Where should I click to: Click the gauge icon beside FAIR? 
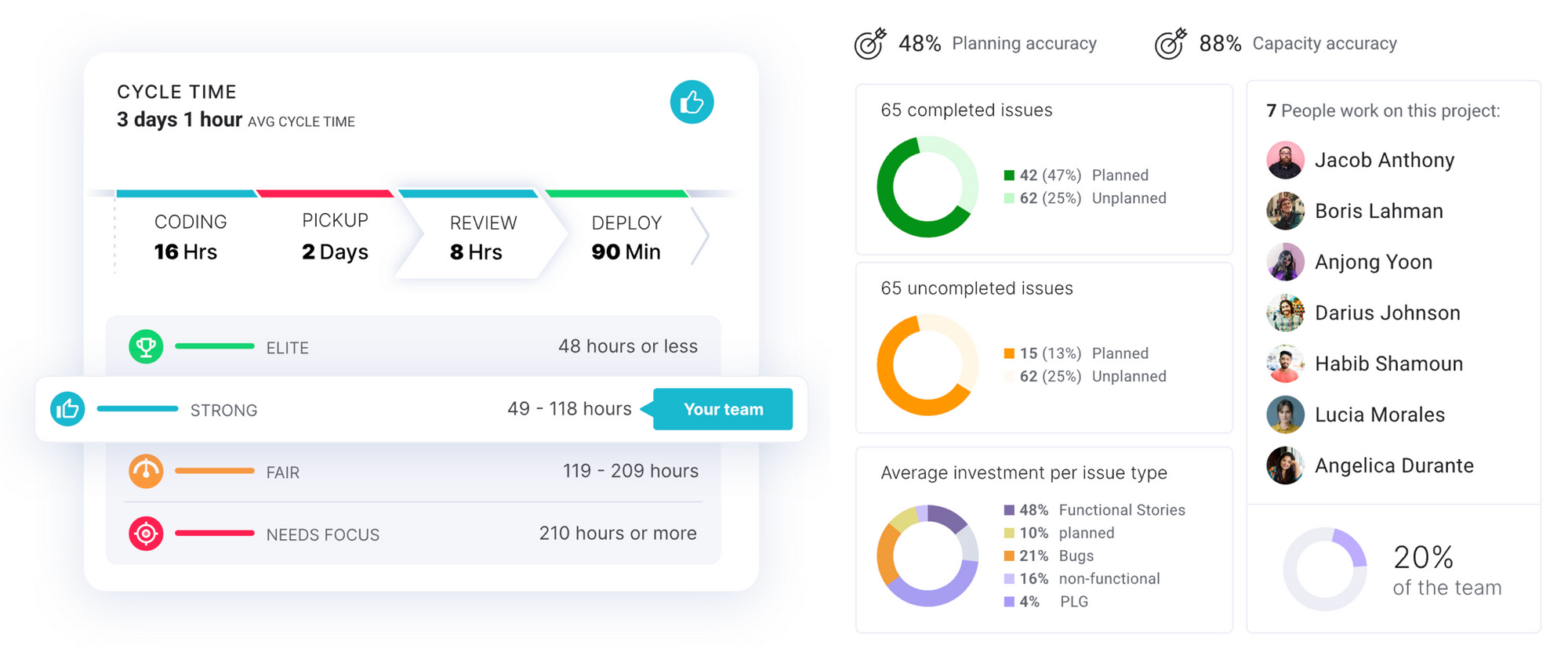coord(146,471)
